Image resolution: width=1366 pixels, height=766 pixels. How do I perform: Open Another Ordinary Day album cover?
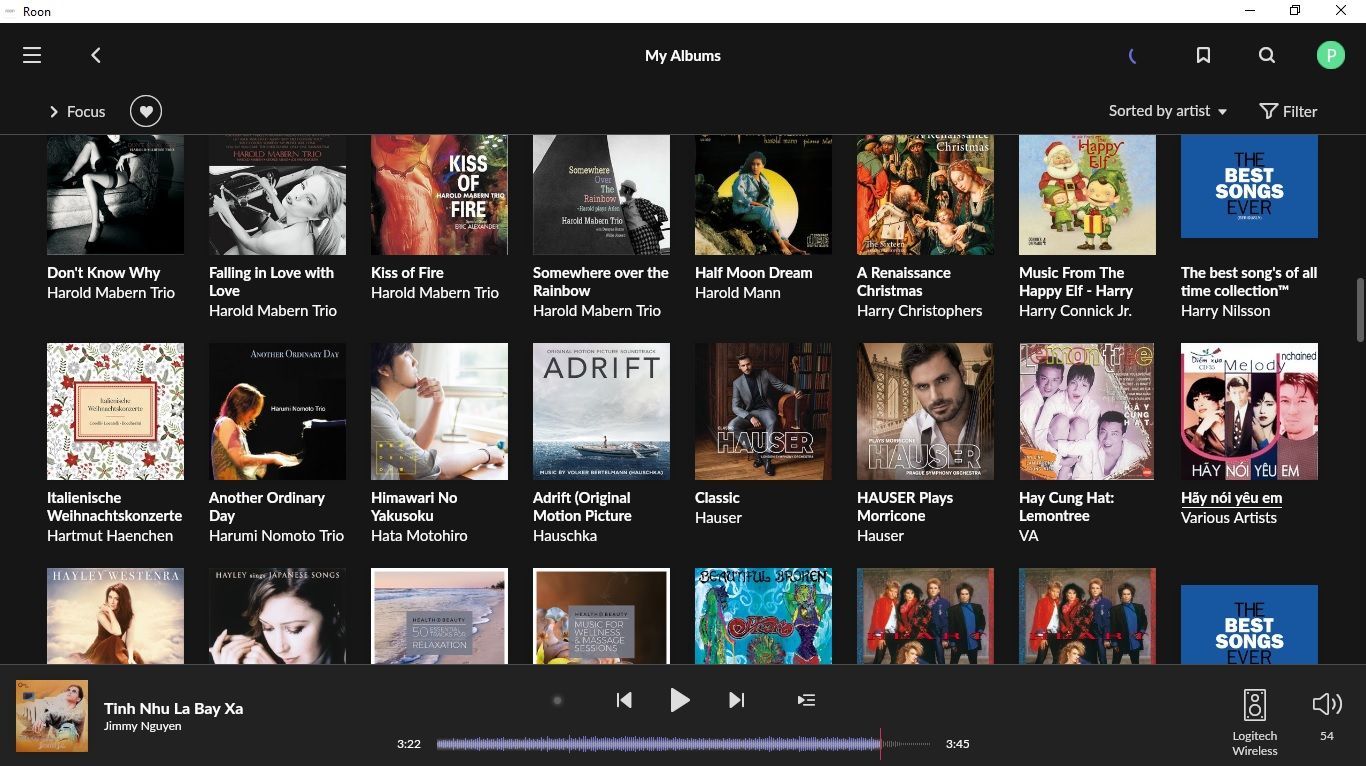[277, 412]
